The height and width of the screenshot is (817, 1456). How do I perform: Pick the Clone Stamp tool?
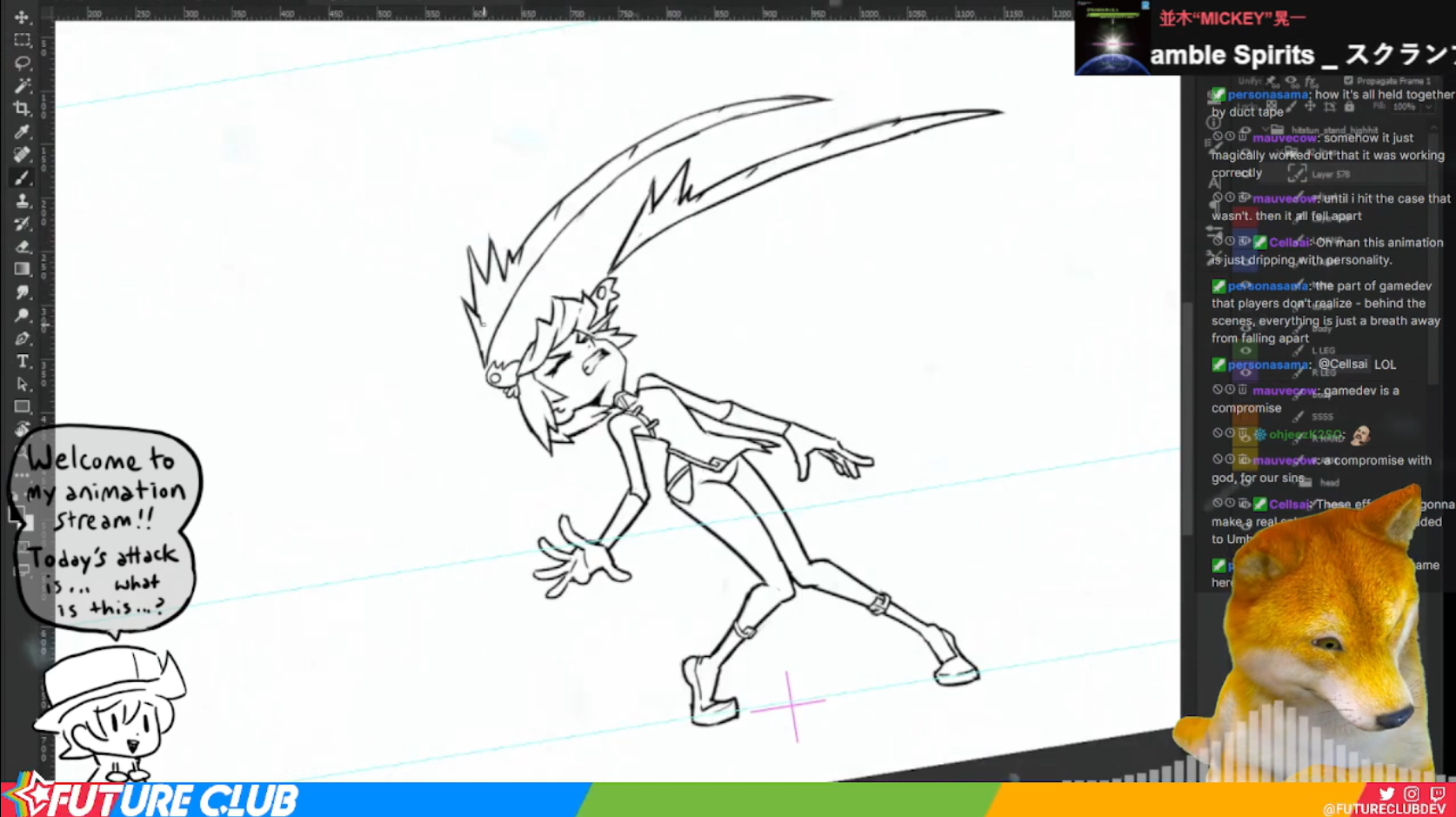point(23,201)
